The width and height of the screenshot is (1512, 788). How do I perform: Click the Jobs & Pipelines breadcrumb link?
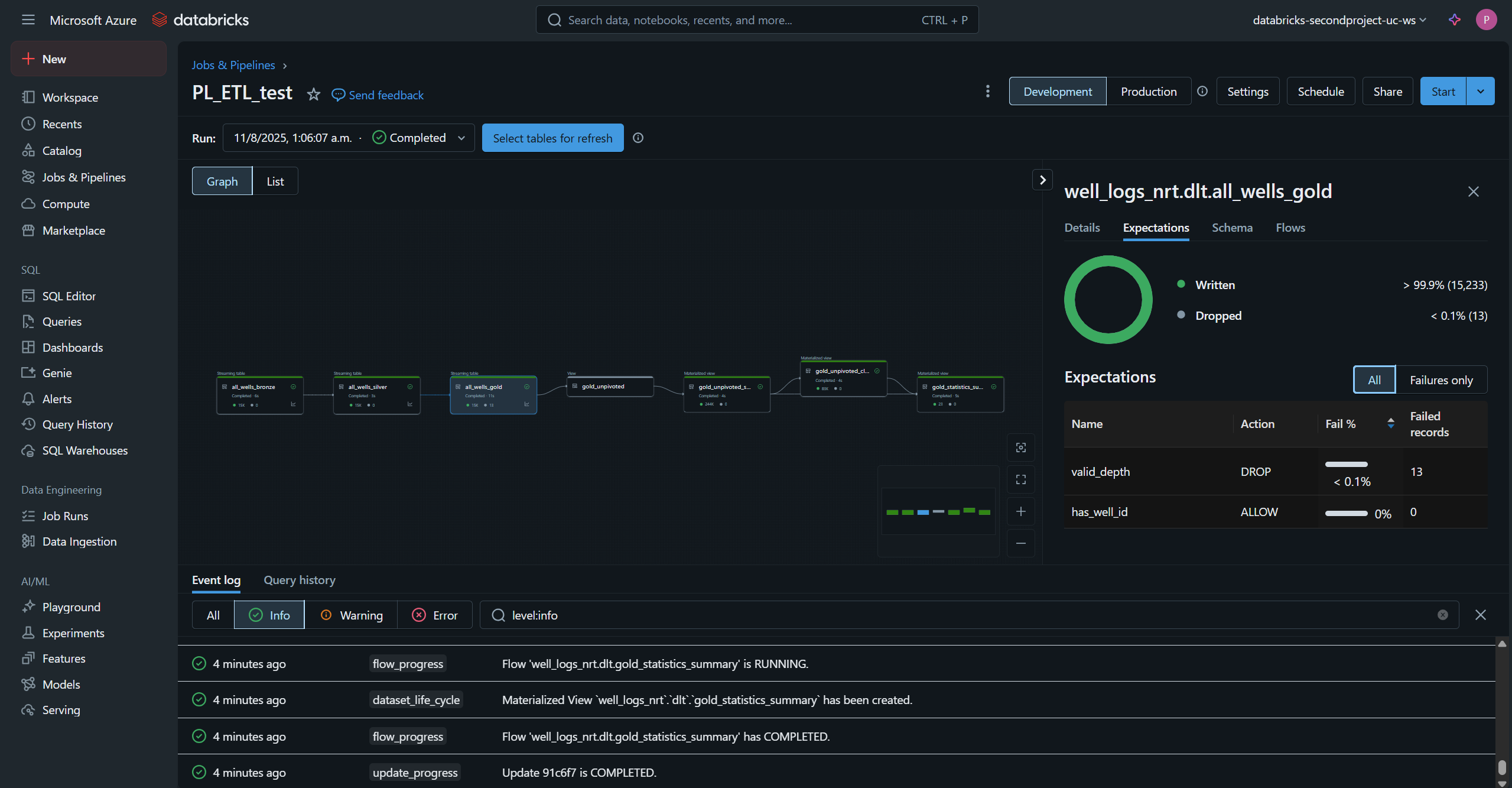click(233, 65)
